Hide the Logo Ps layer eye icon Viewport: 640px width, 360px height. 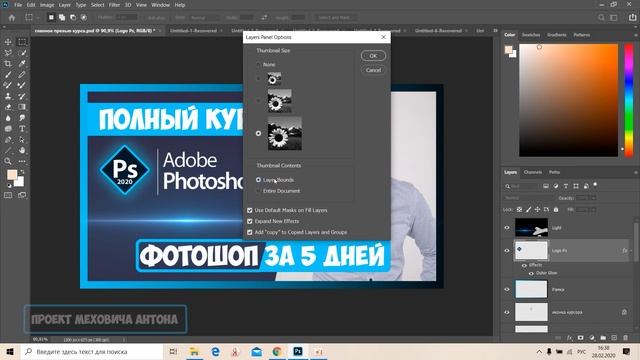[x=507, y=251]
